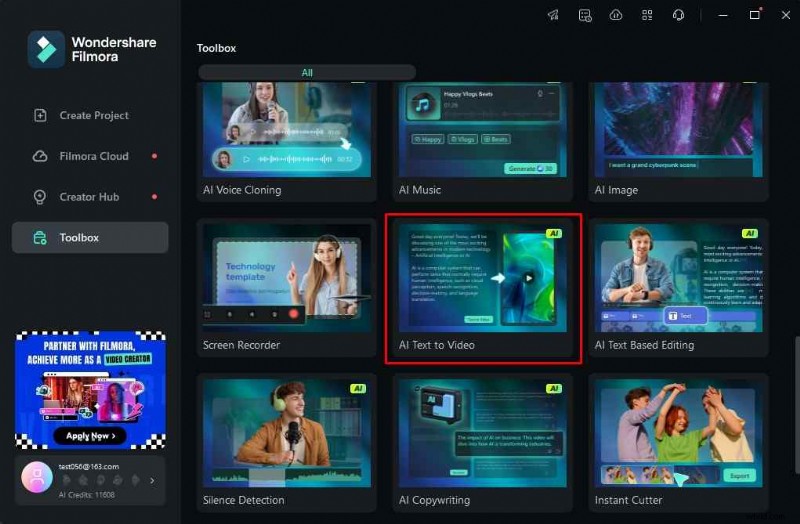Go to Creator Hub section
Screen dimensions: 800x524
(90, 197)
